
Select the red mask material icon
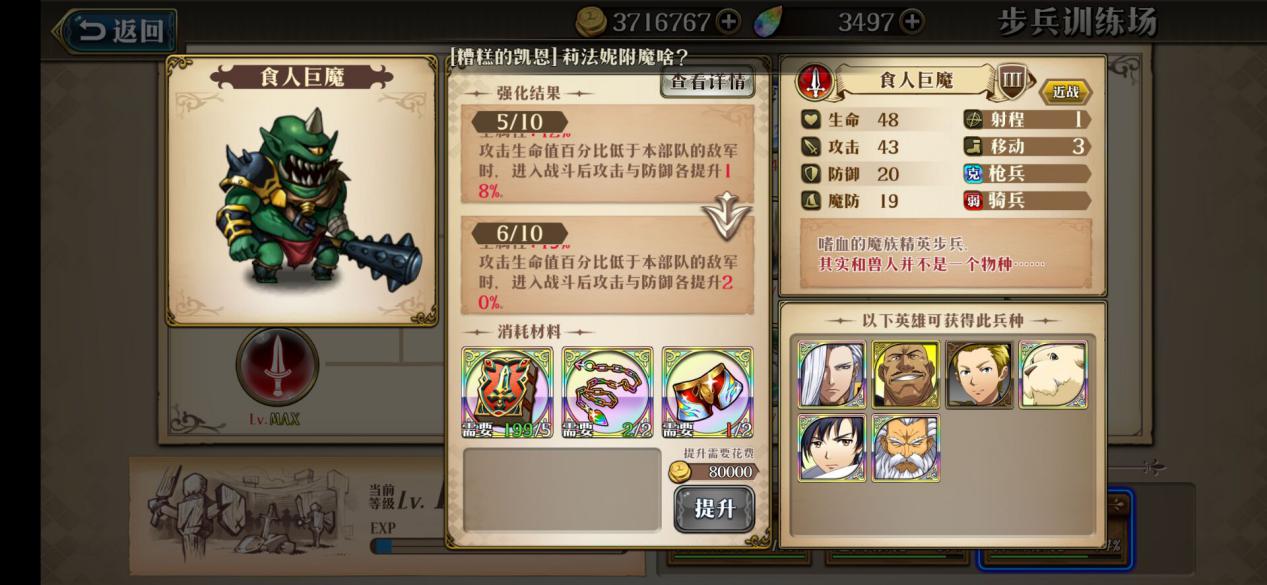coord(507,393)
